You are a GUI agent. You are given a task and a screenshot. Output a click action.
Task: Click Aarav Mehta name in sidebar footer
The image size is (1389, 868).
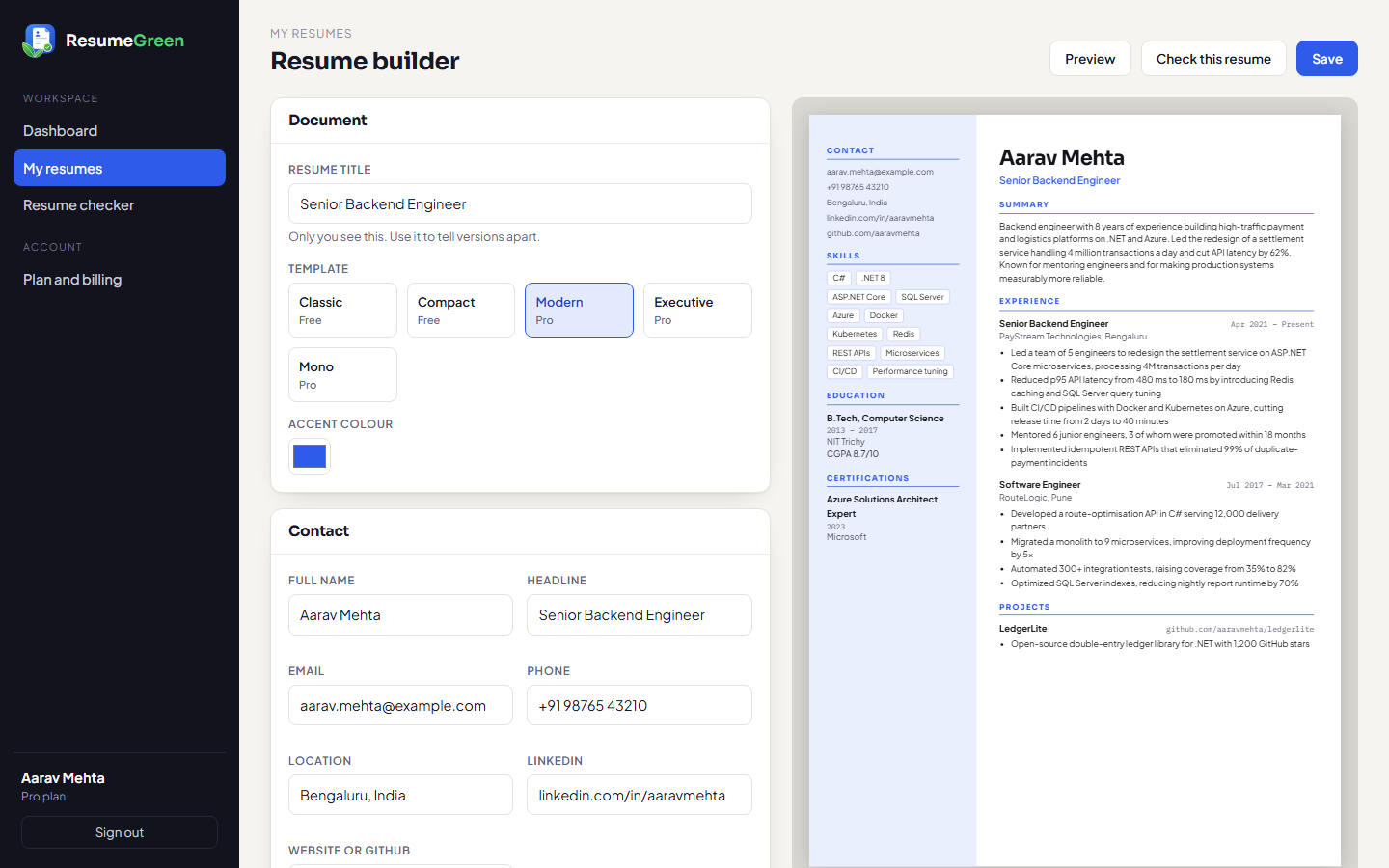click(x=63, y=778)
